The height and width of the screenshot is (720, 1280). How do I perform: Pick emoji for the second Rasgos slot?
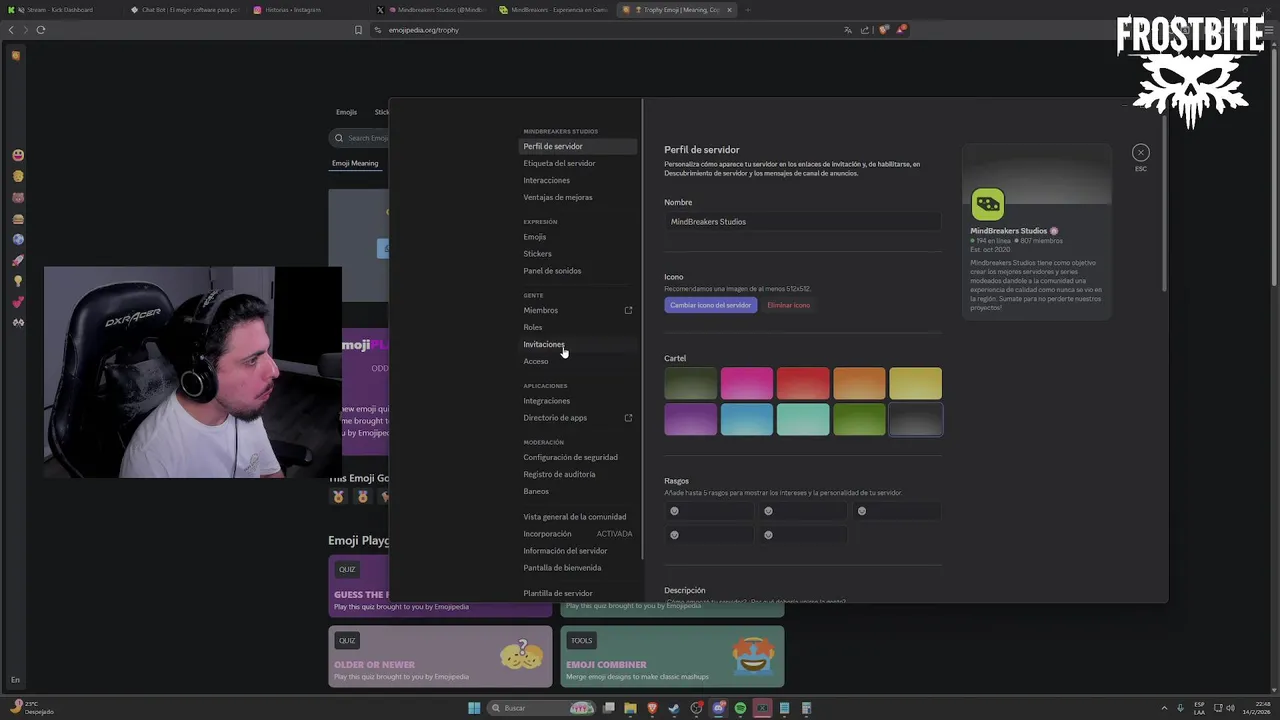768,511
